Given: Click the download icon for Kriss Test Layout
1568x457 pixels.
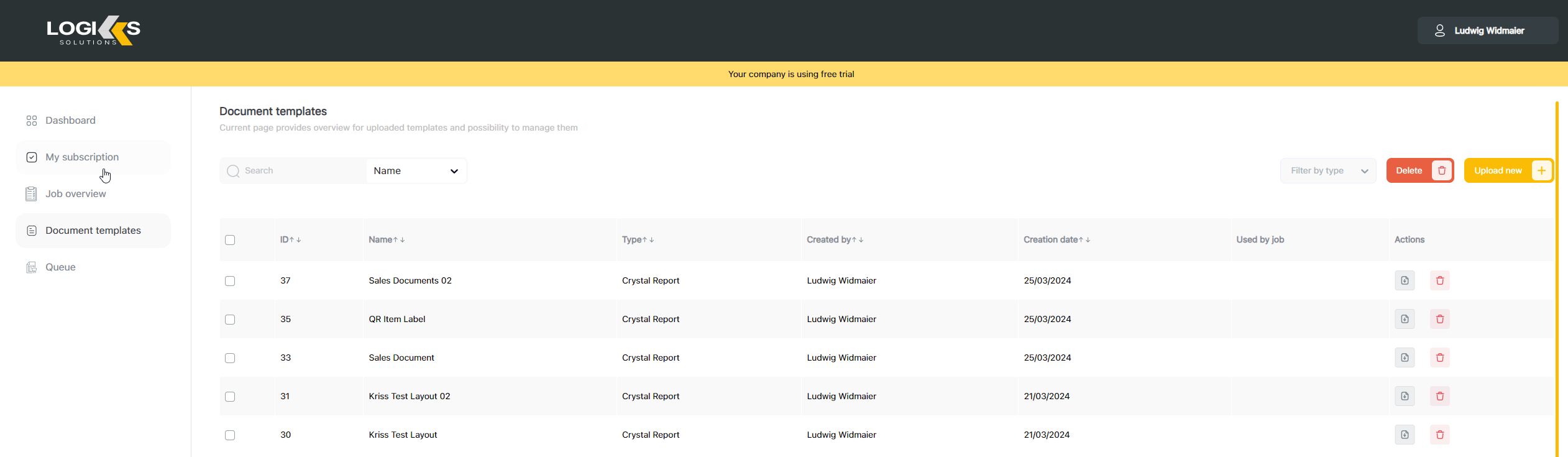Looking at the screenshot, I should [x=1405, y=435].
